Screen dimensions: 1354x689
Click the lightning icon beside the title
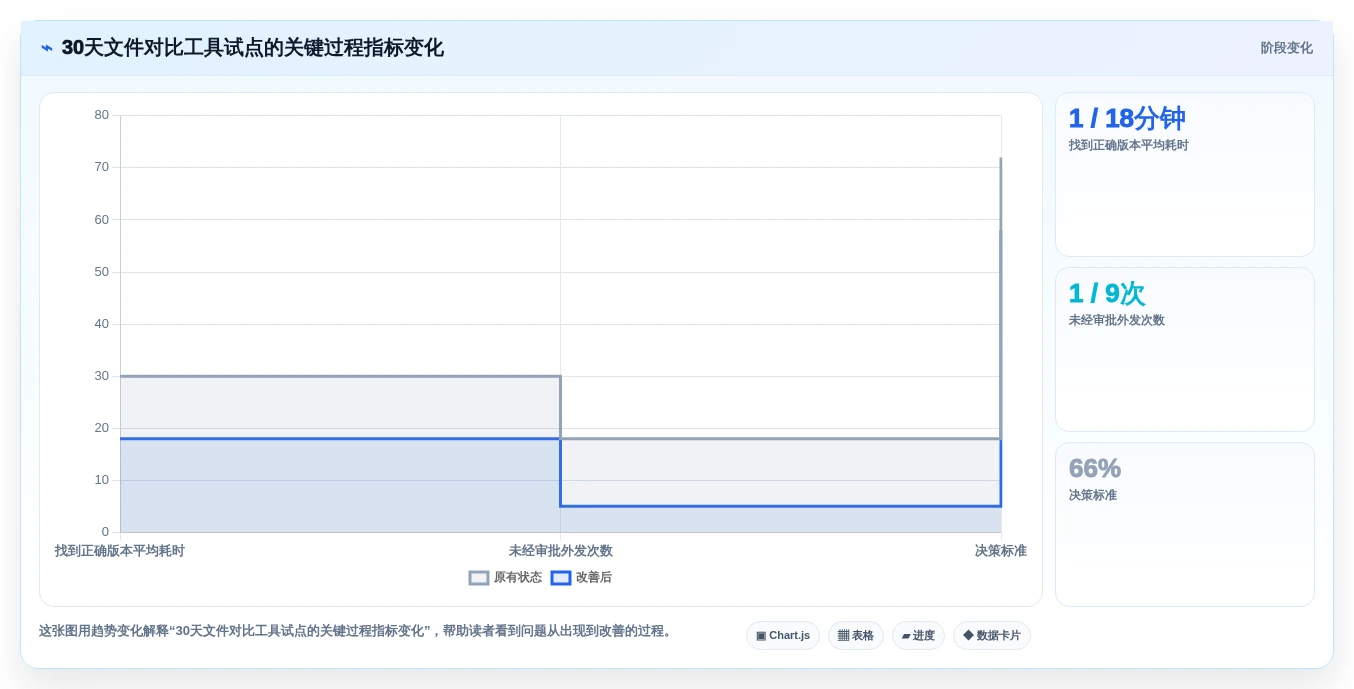(47, 48)
